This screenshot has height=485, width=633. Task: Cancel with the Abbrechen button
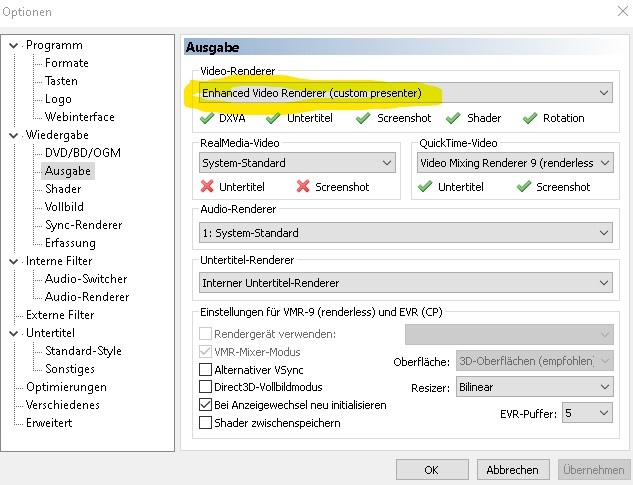pos(513,470)
